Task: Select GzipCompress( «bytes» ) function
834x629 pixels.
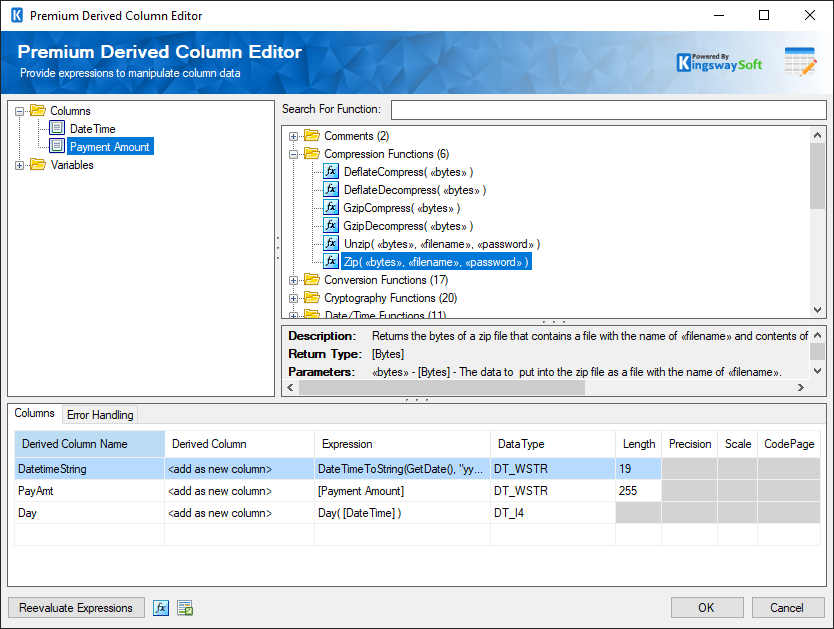Action: tap(402, 208)
